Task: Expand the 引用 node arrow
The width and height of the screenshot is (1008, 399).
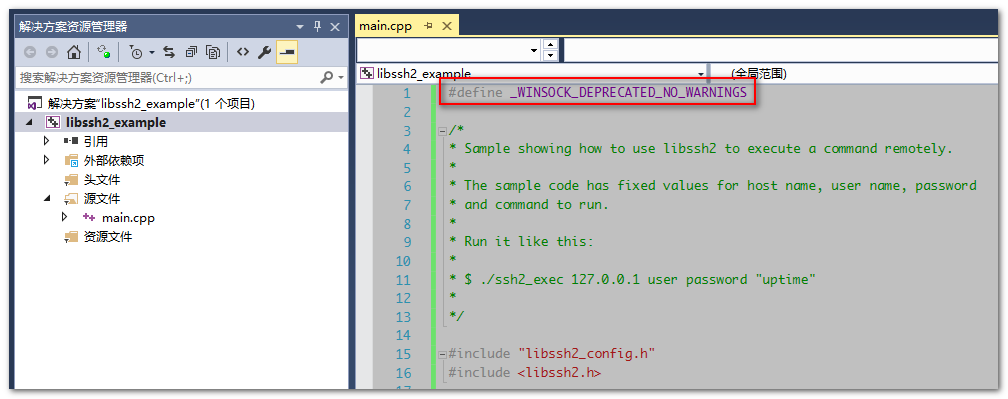Action: tap(46, 141)
